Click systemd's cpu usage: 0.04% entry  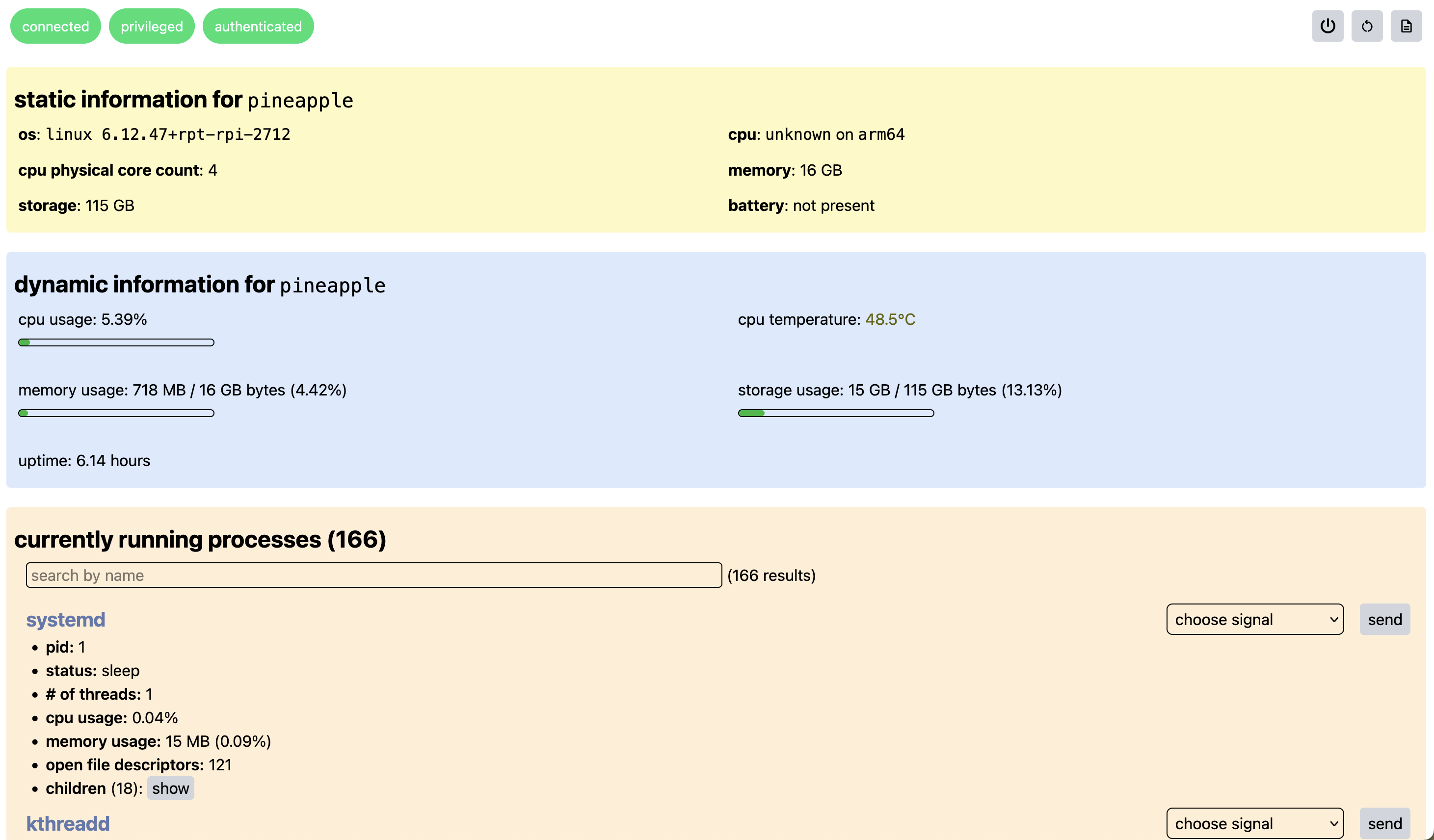(x=111, y=718)
